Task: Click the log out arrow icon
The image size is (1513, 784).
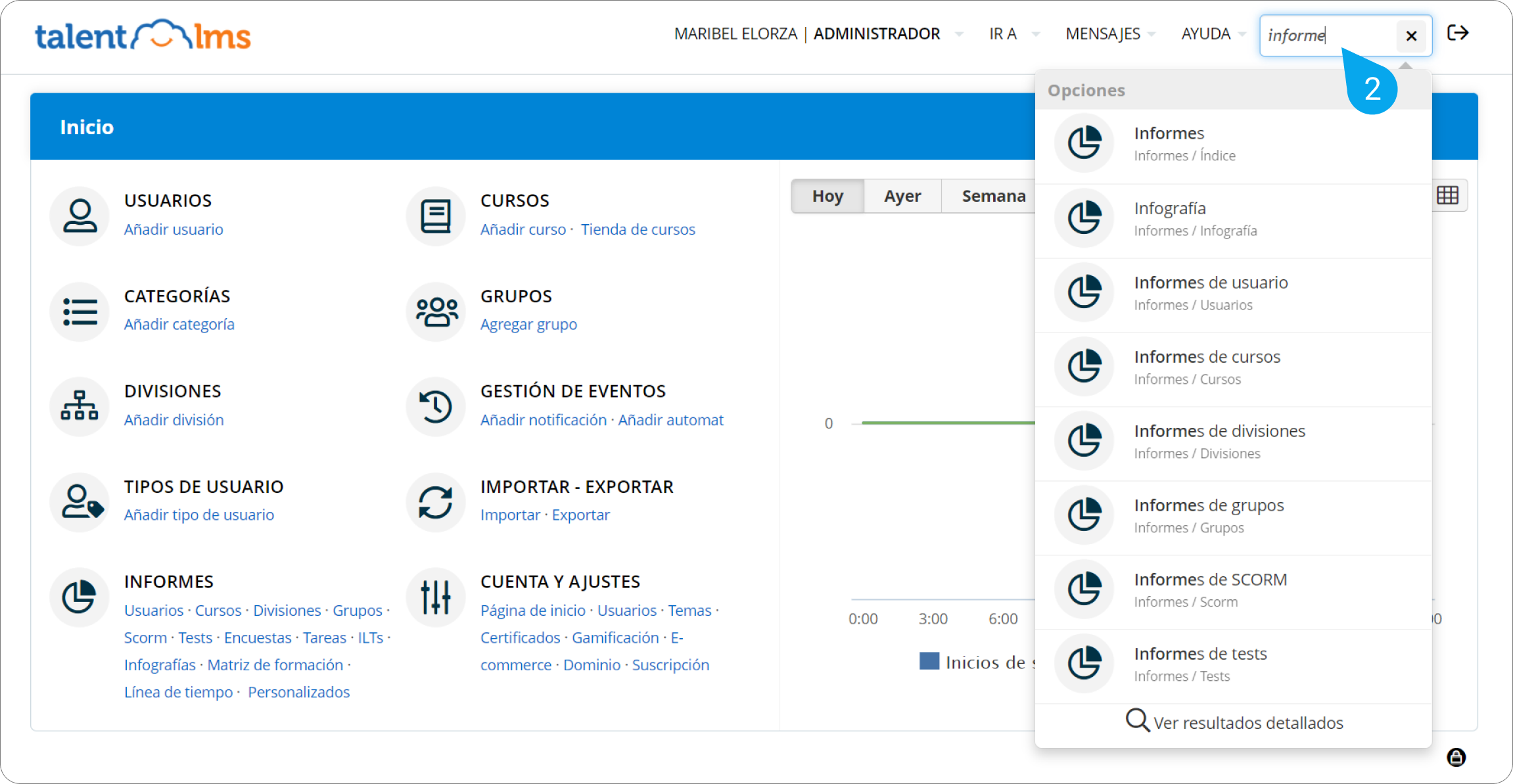Action: coord(1458,33)
